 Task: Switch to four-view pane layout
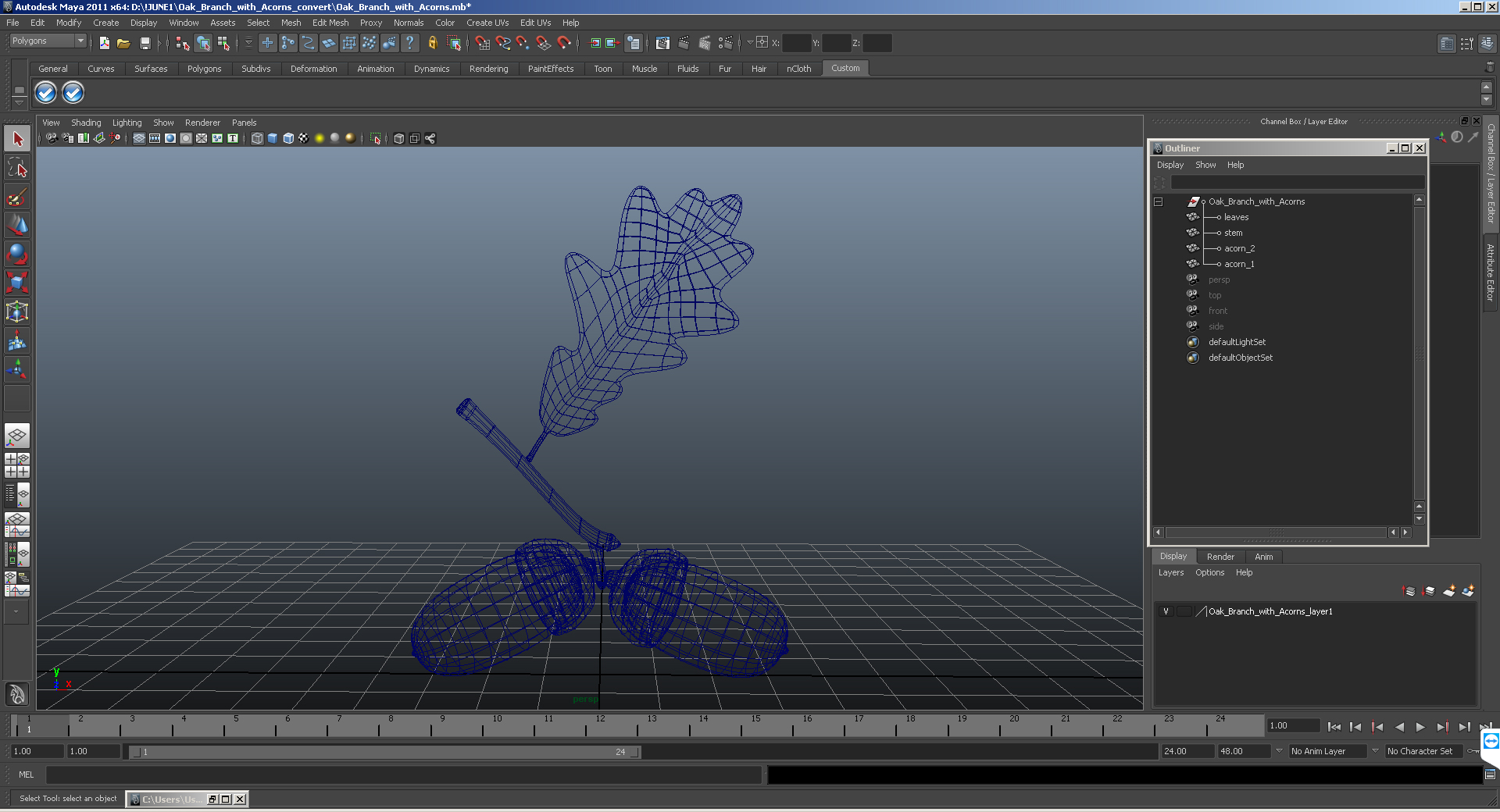click(x=17, y=465)
